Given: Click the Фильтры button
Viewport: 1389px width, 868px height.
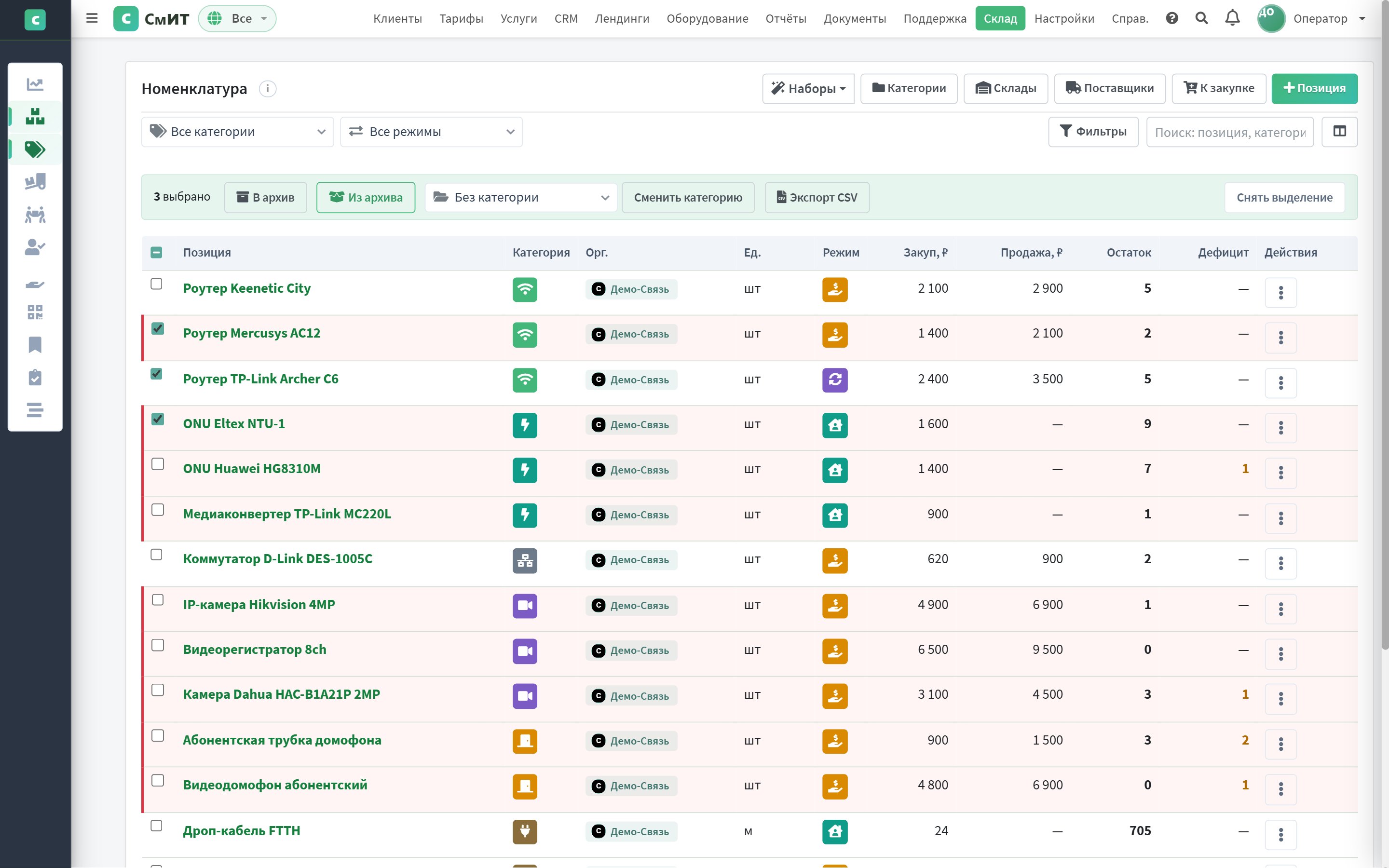Looking at the screenshot, I should (1093, 132).
